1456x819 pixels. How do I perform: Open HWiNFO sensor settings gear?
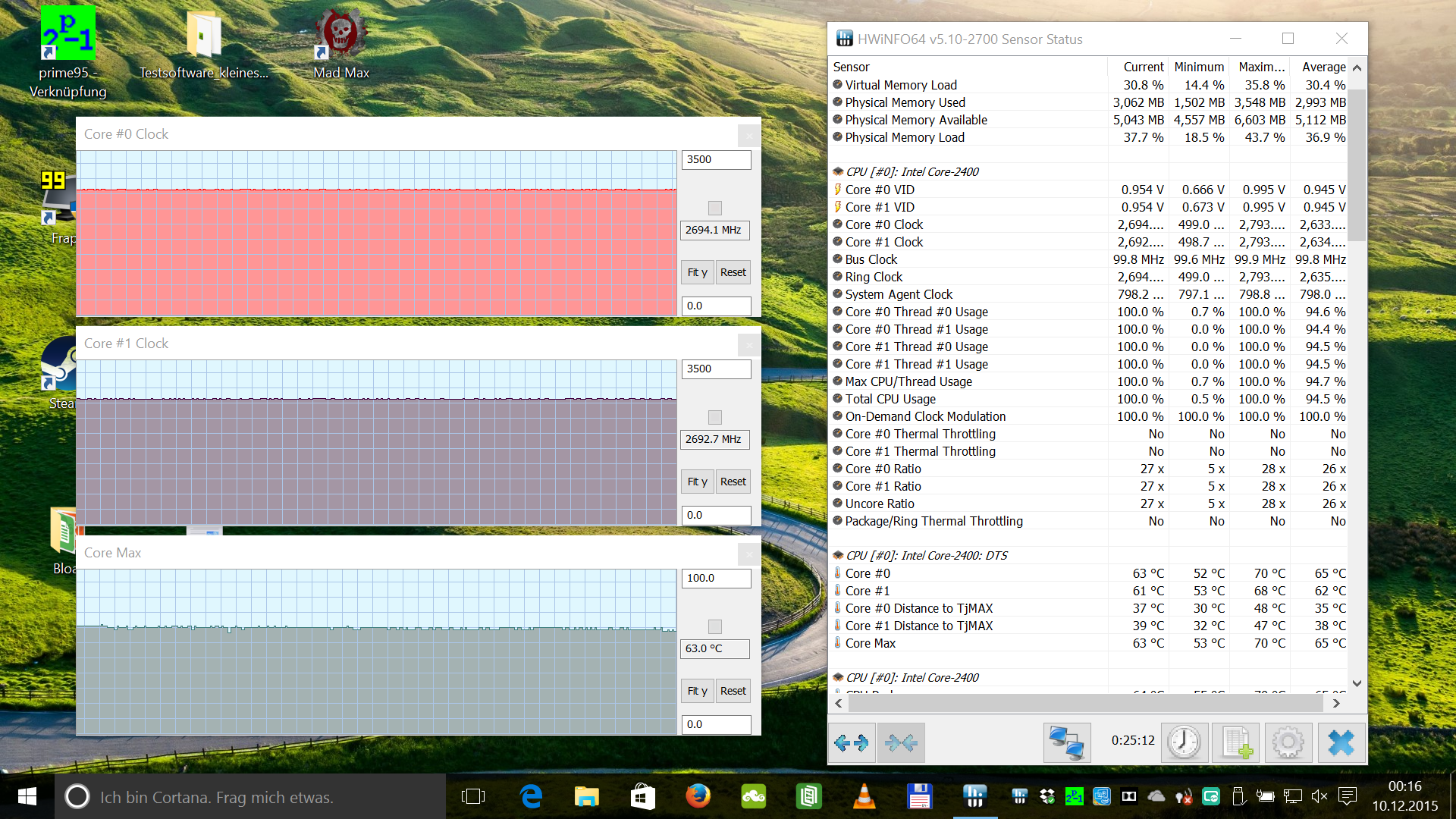(x=1288, y=742)
